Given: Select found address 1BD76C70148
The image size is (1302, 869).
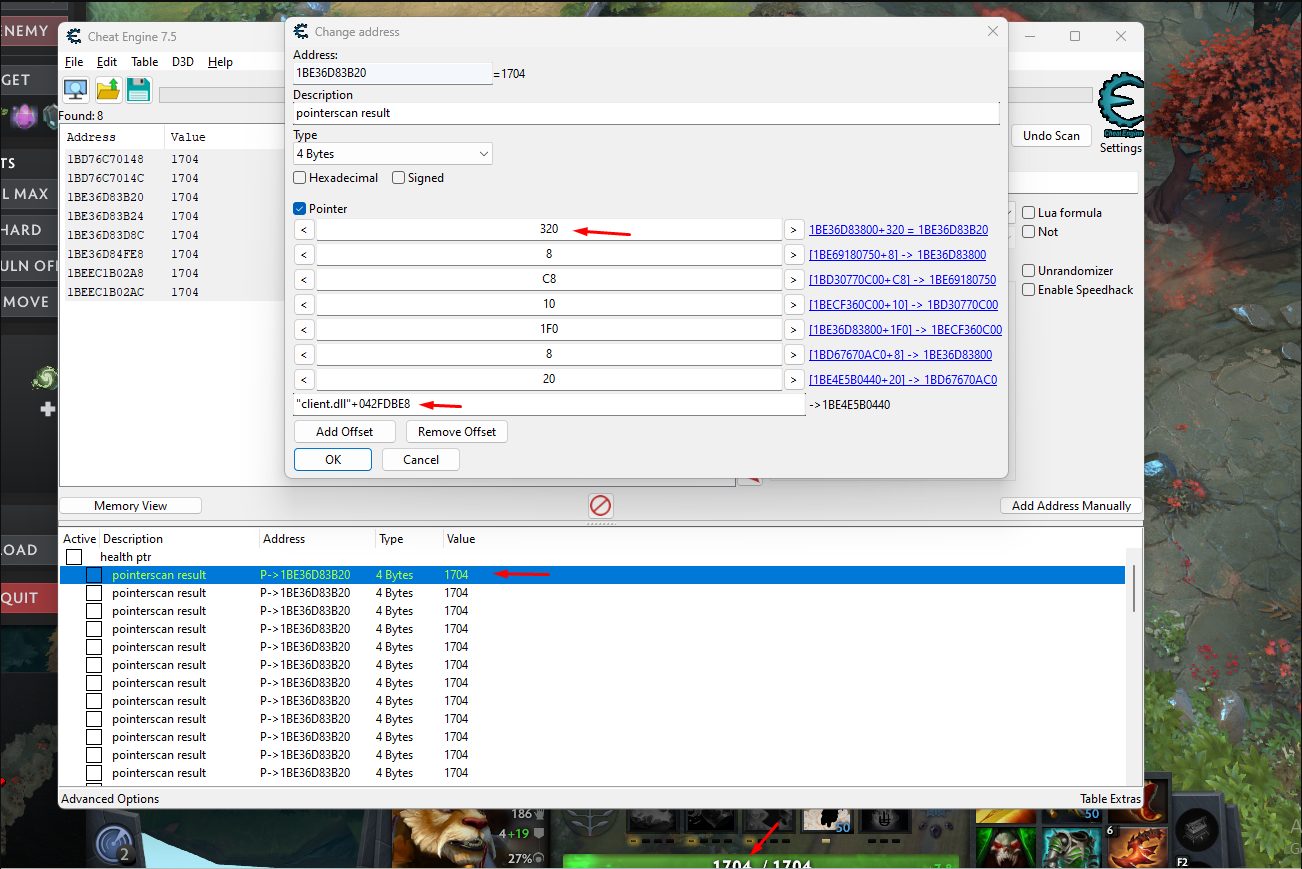Looking at the screenshot, I should (105, 159).
